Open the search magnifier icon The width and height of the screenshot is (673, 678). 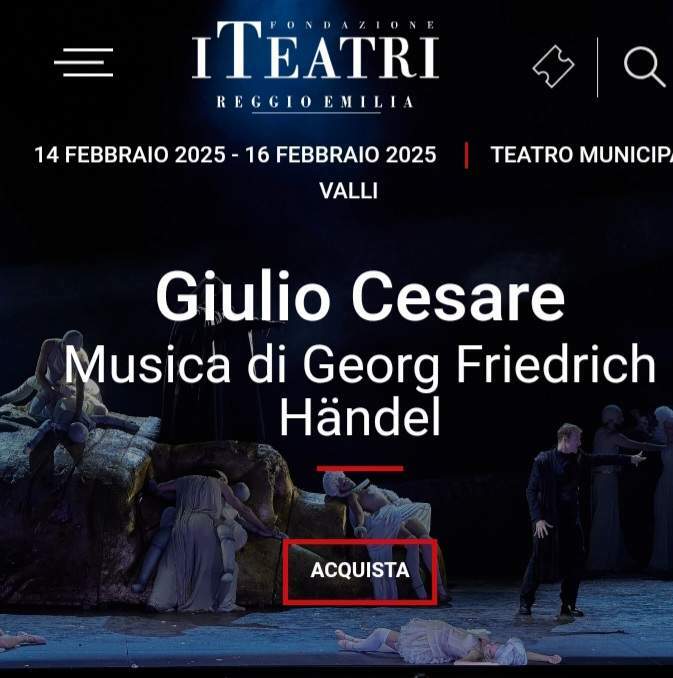click(x=644, y=67)
